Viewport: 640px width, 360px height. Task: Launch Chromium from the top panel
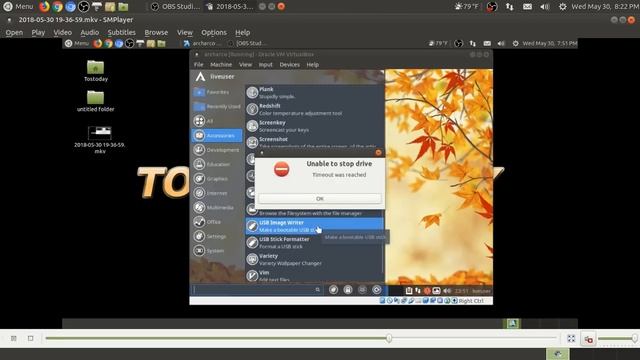tap(70, 7)
